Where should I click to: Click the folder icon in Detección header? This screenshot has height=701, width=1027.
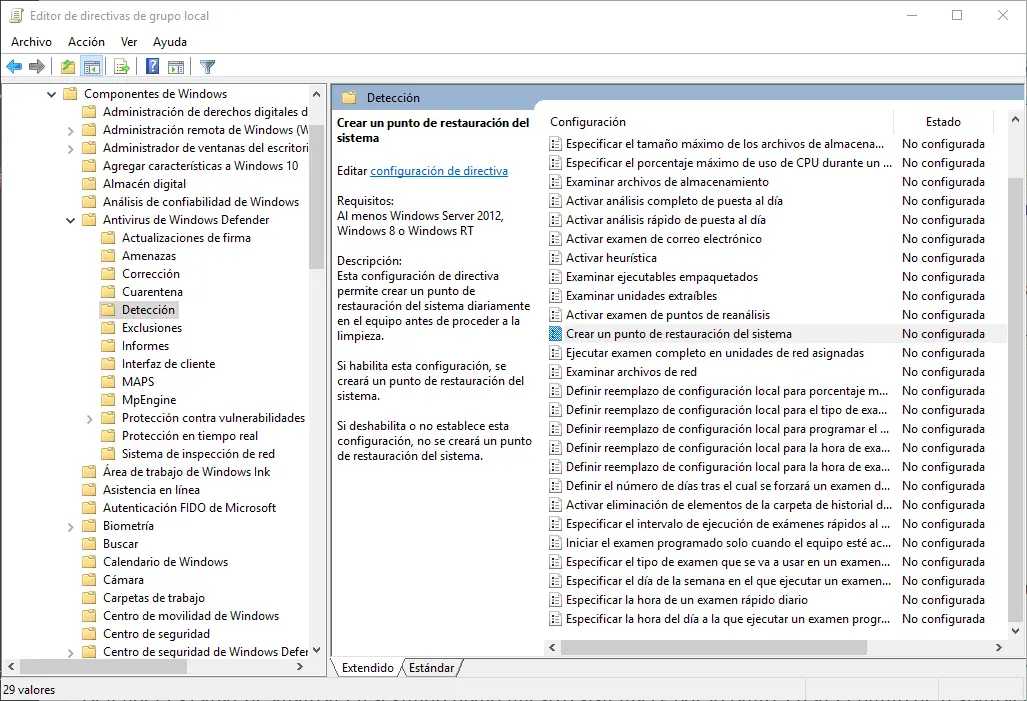[x=349, y=98]
